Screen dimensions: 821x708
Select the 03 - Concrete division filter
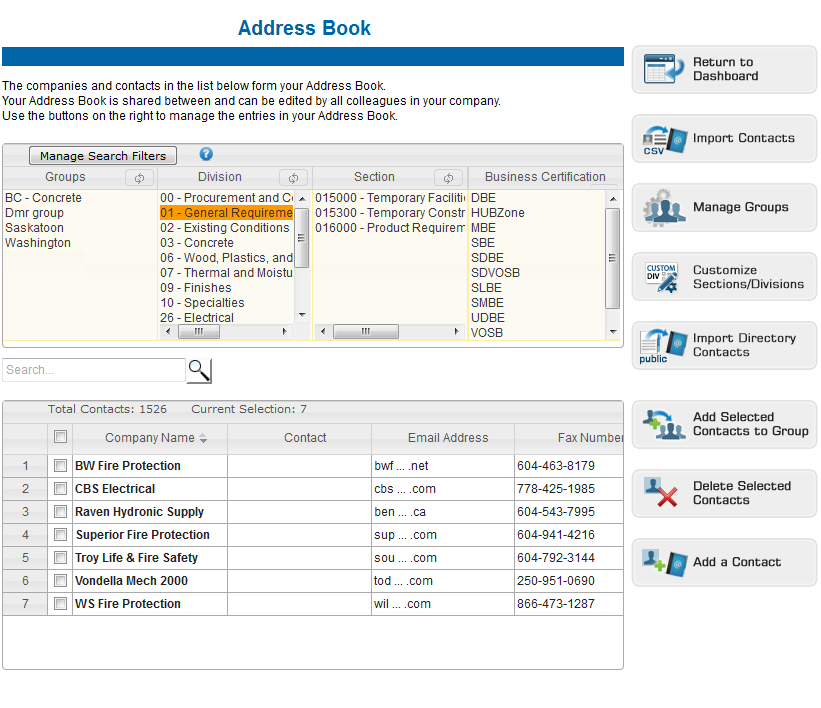point(196,242)
